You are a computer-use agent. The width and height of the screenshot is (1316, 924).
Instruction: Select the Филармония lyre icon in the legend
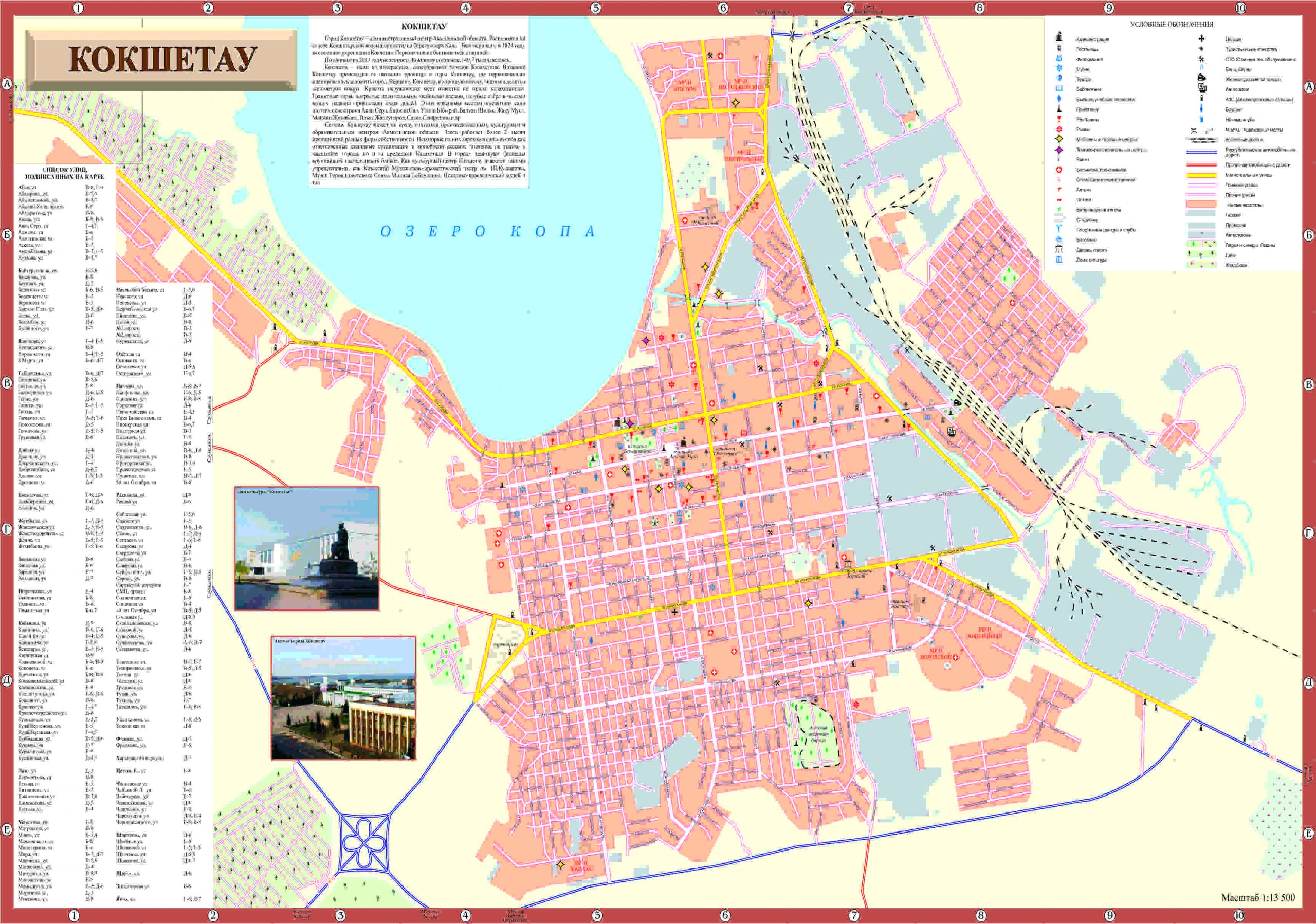1059,59
